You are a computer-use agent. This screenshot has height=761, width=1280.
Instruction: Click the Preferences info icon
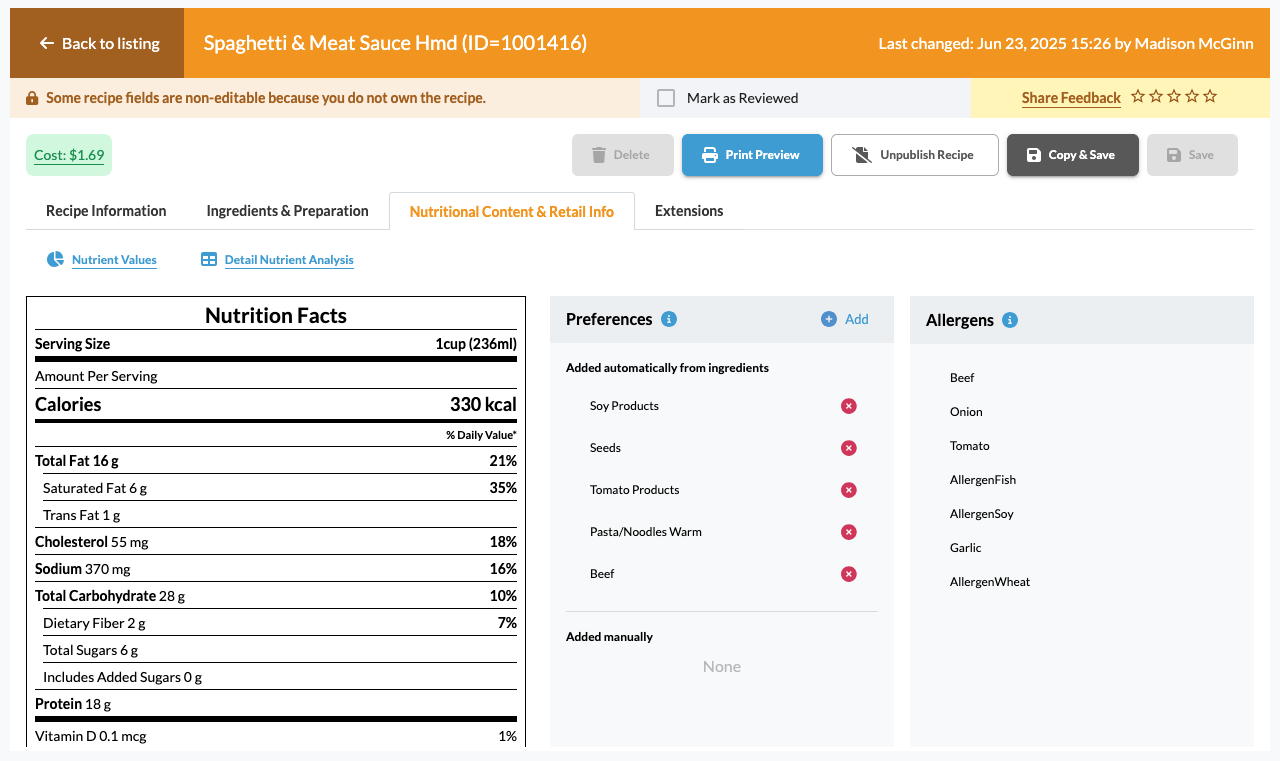point(668,319)
